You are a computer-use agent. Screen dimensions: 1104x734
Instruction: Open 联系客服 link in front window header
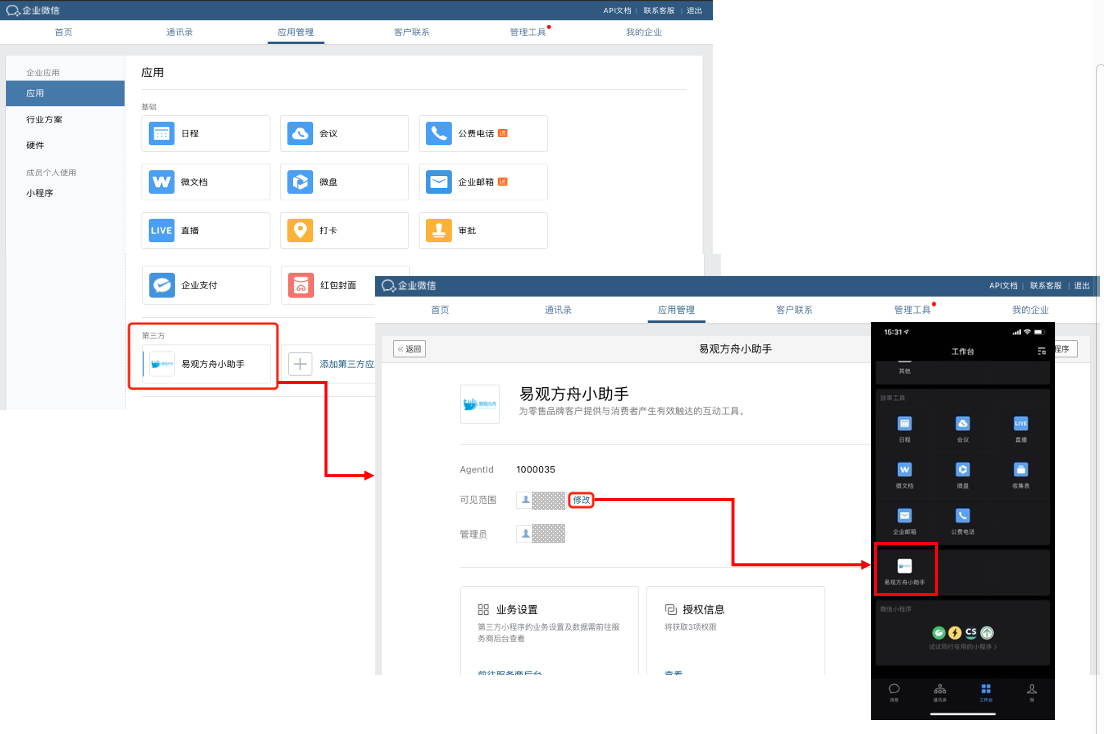tap(1046, 286)
